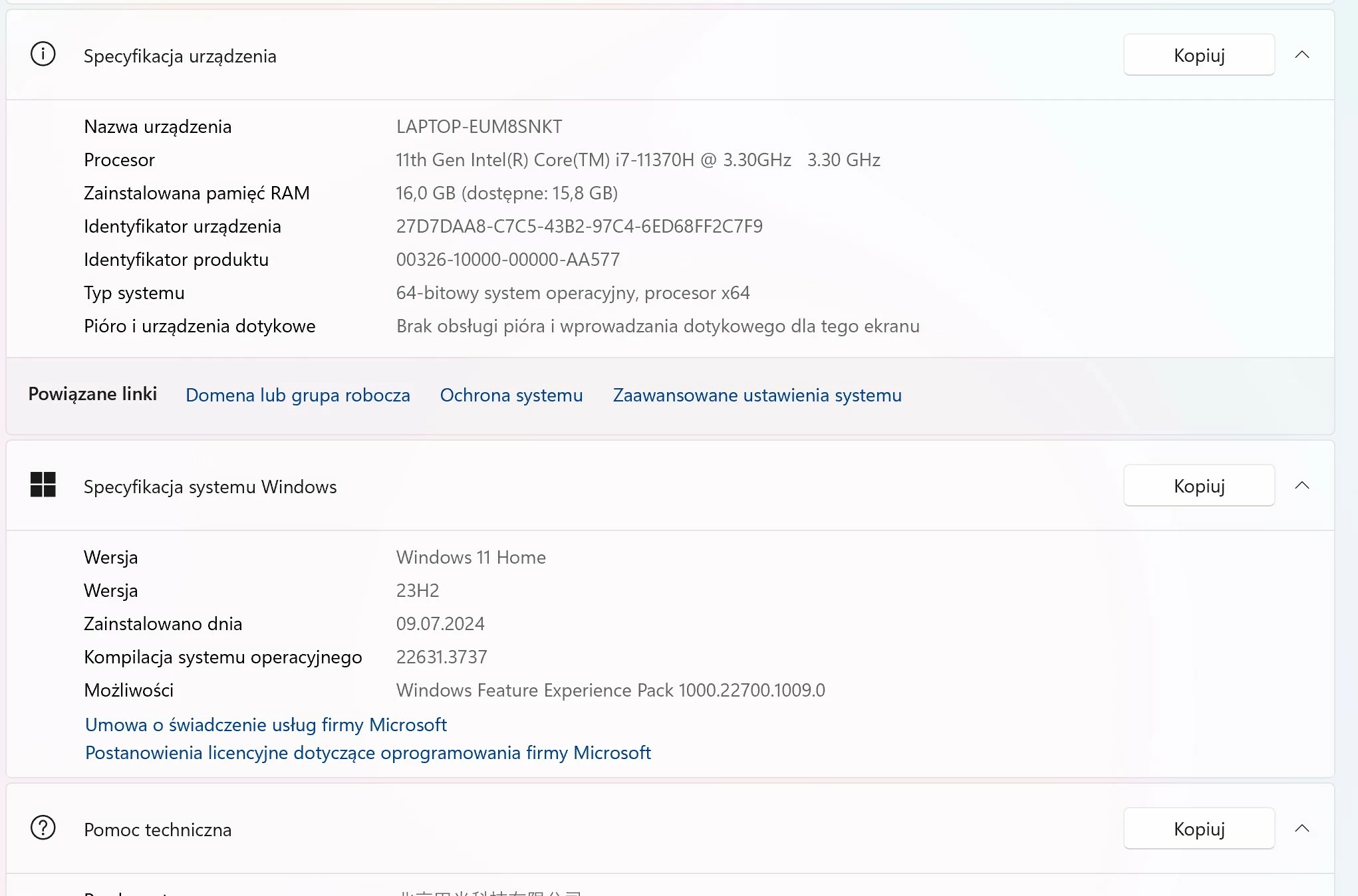Click the Powiązane linki heading
This screenshot has height=896, width=1358.
(92, 393)
